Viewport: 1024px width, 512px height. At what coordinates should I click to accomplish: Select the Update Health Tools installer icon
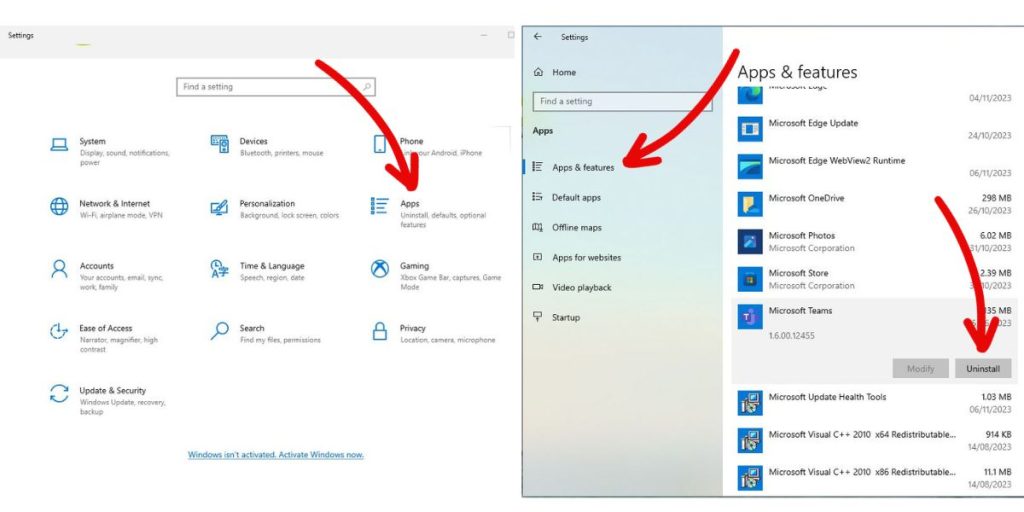[750, 403]
